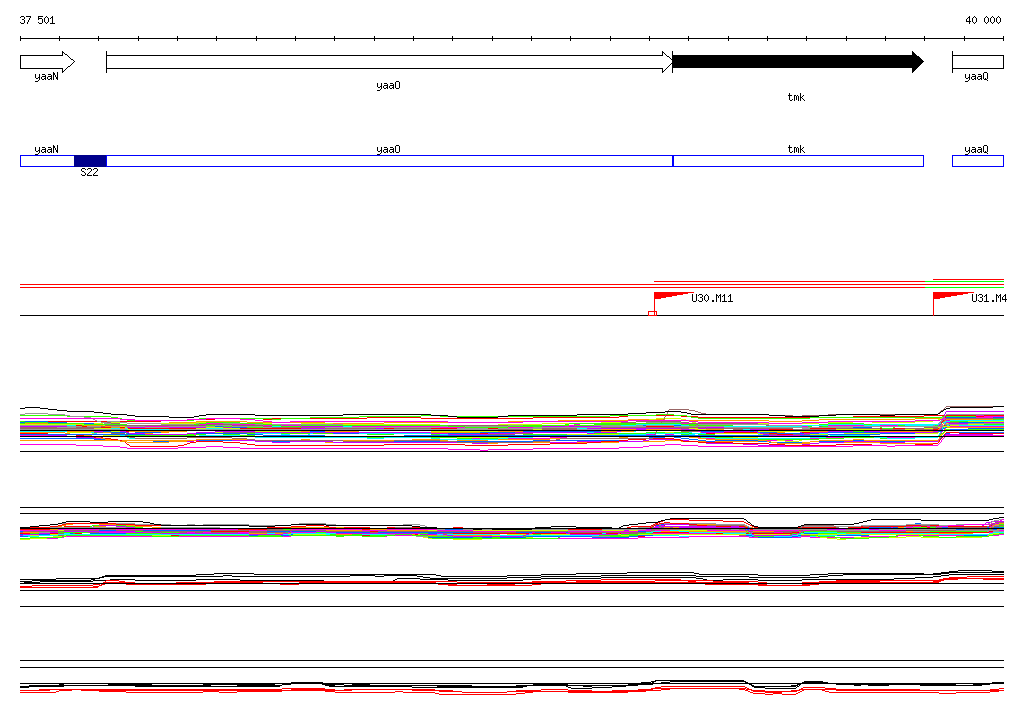Click the yaaQ label above the blue segment box
The width and height of the screenshot is (1024, 714).
pyautogui.click(x=976, y=150)
